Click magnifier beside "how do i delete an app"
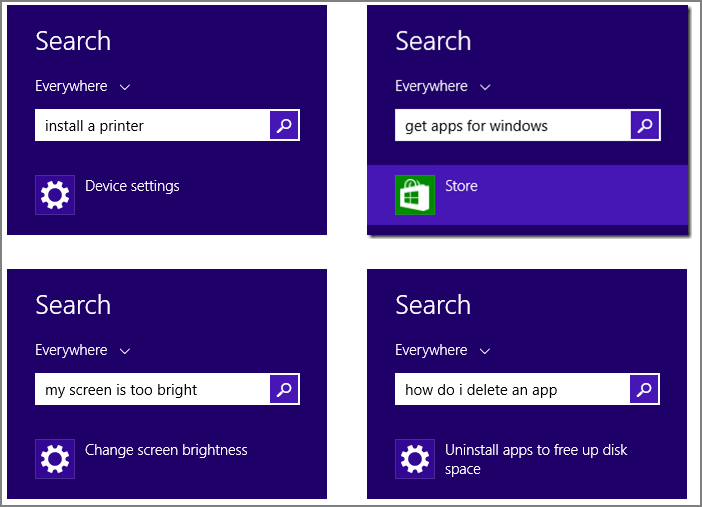 (x=645, y=389)
